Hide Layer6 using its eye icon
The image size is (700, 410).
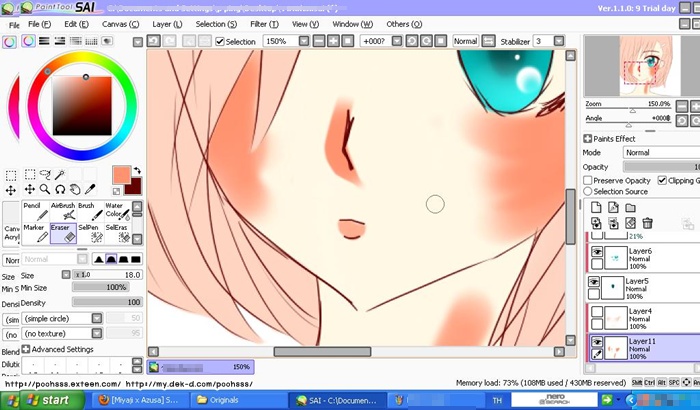click(x=597, y=252)
